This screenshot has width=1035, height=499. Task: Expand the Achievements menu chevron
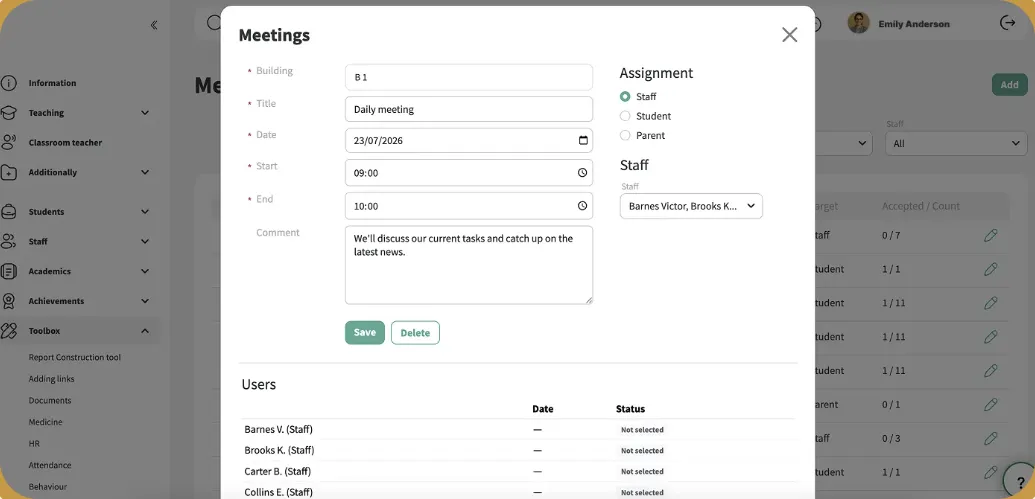coord(145,301)
